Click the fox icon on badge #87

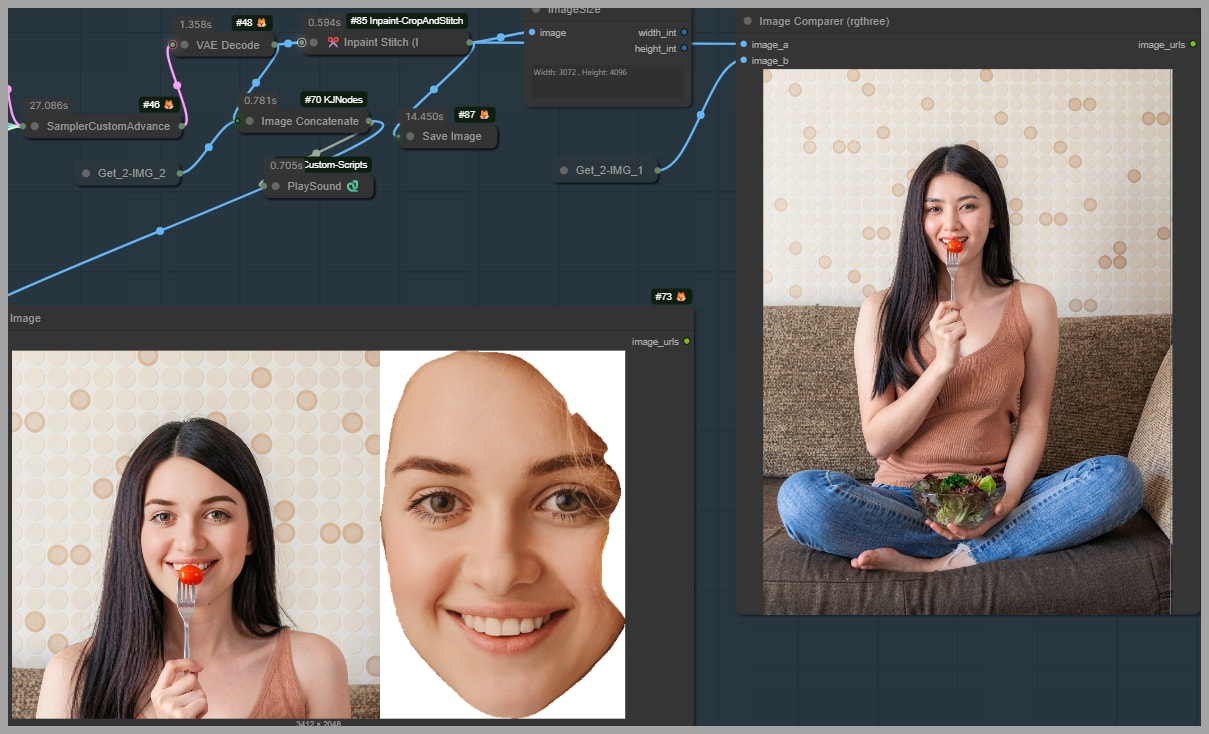click(485, 115)
